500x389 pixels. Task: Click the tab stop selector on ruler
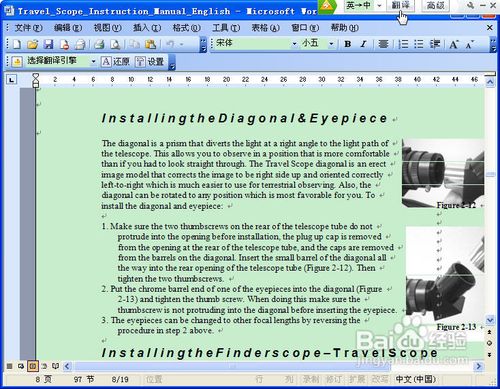tap(12, 80)
